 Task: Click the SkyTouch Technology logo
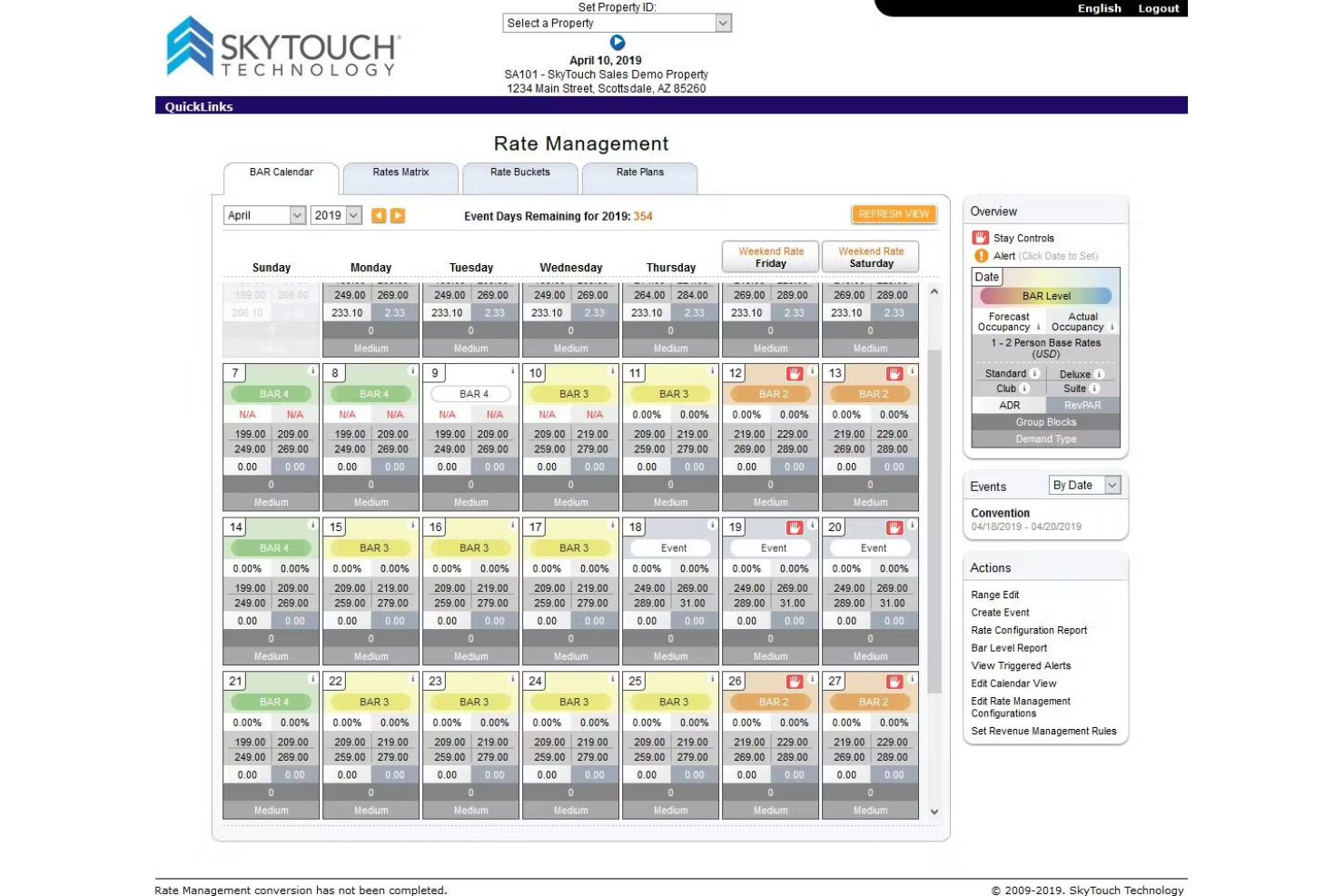[282, 47]
